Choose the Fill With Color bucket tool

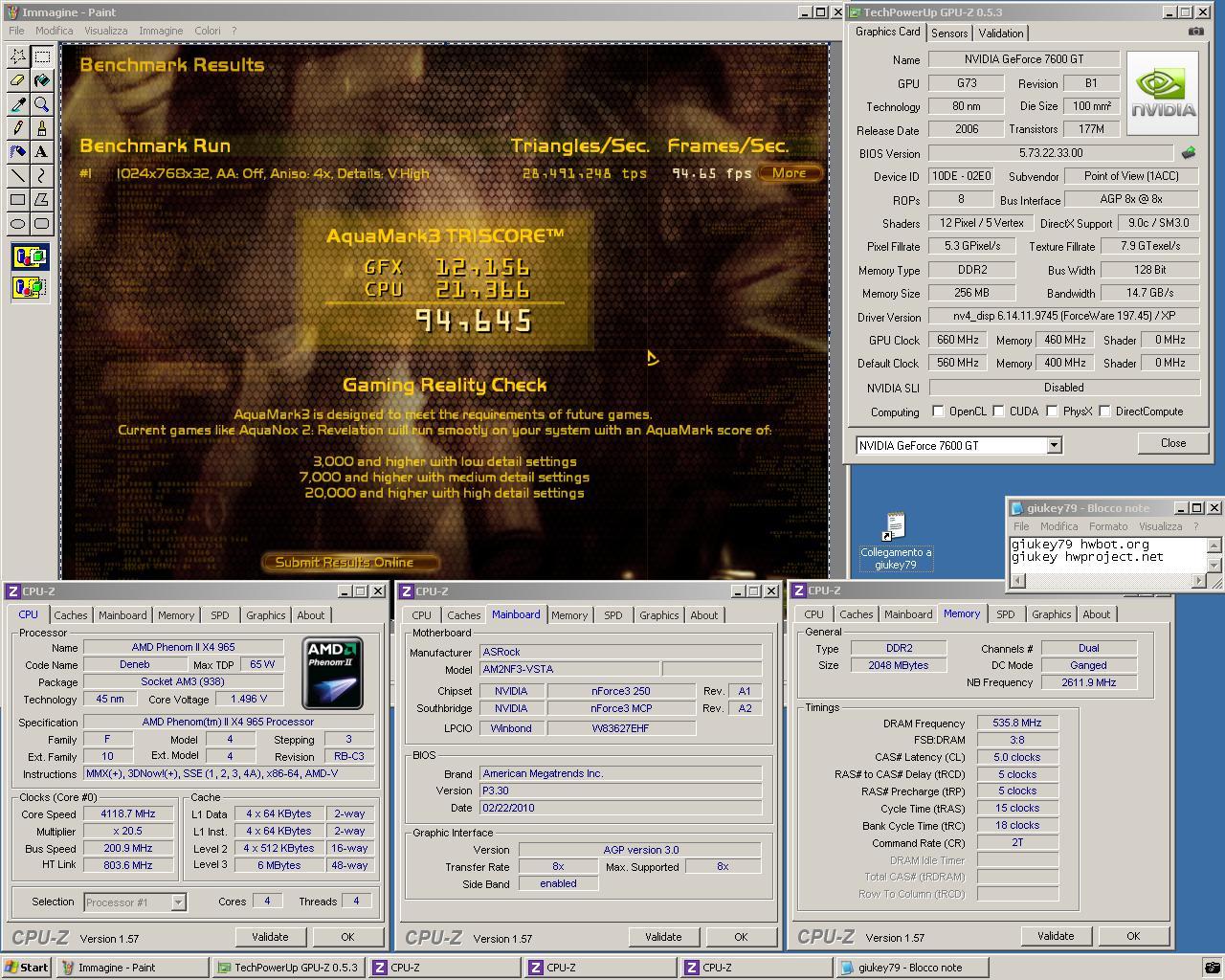(41, 80)
